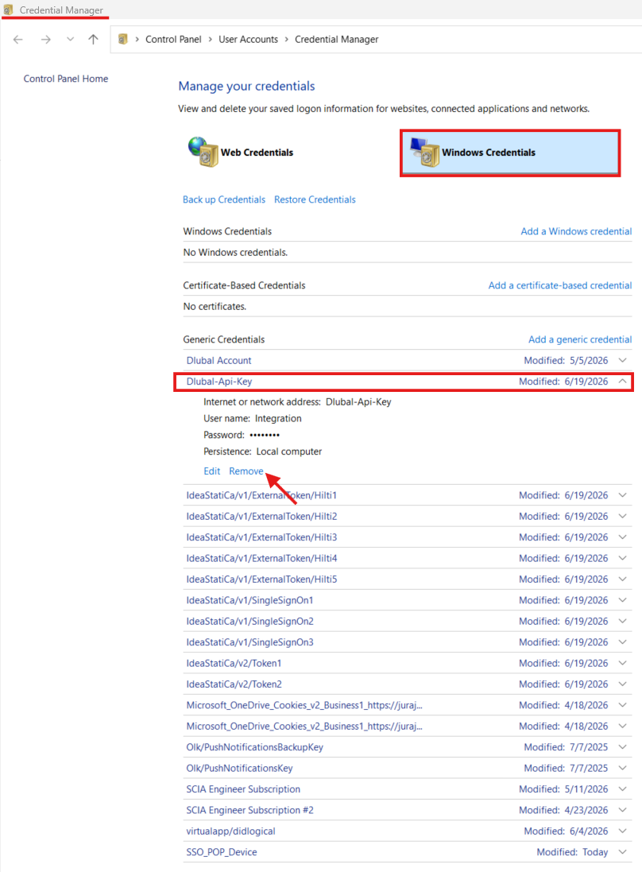Screen dimensions: 642x872
Task: Expand the ExternalToken/Hilti5 credential chevron
Action: pyautogui.click(x=623, y=579)
